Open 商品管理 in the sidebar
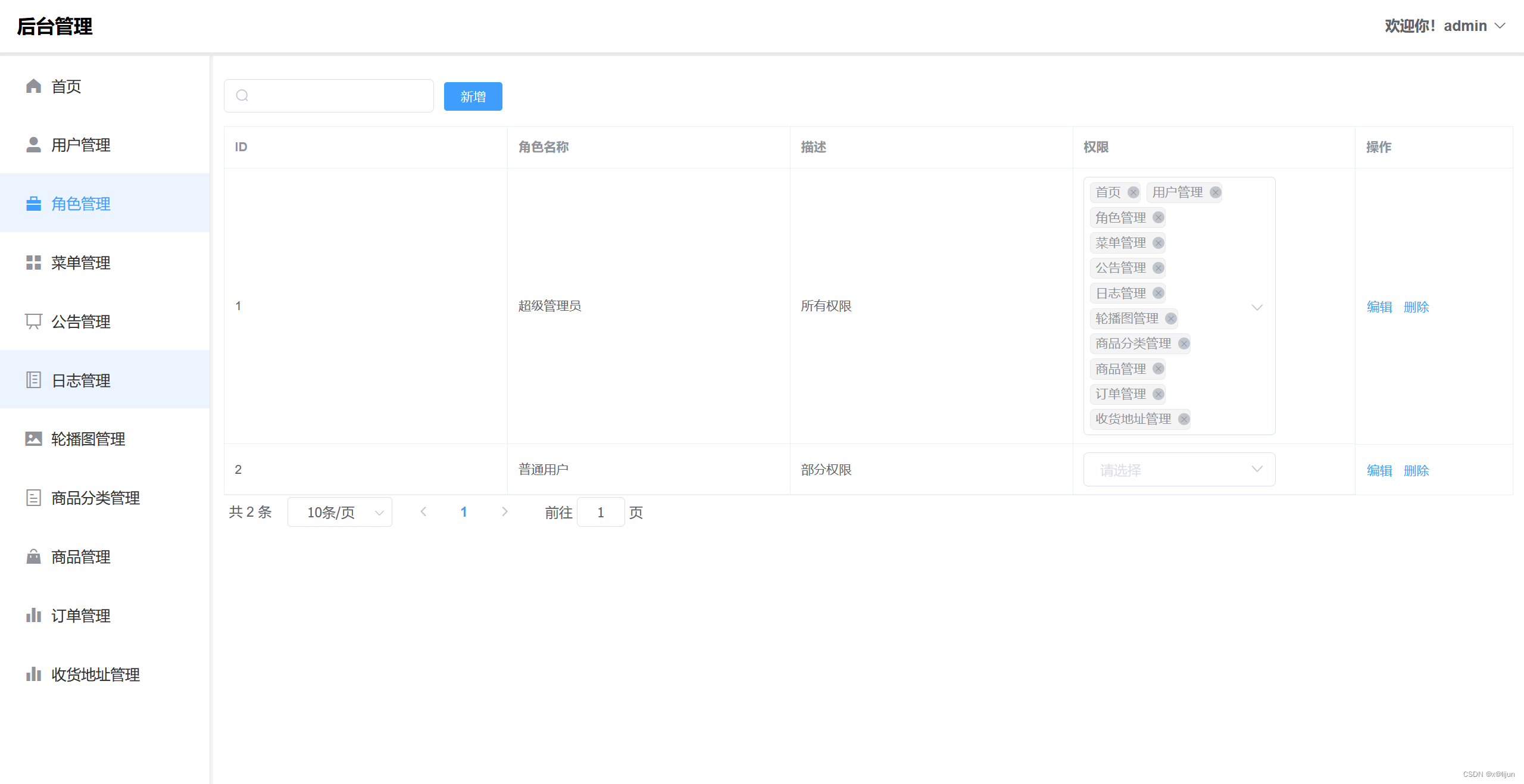This screenshot has height=784, width=1524. tap(105, 557)
